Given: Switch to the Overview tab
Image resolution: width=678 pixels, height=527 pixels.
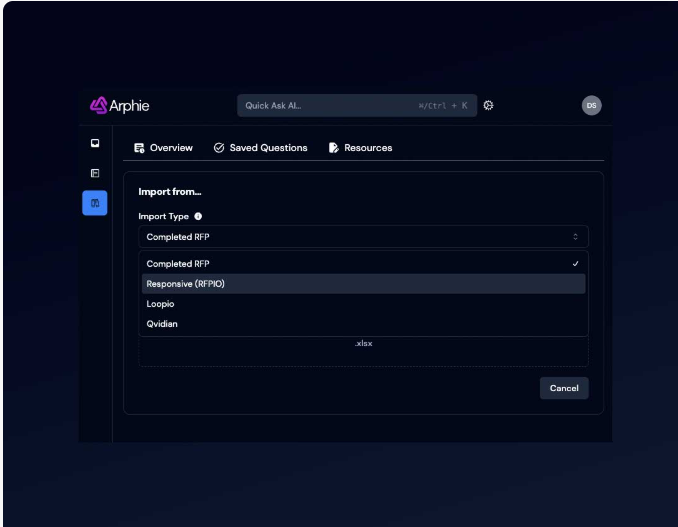Looking at the screenshot, I should click(163, 148).
